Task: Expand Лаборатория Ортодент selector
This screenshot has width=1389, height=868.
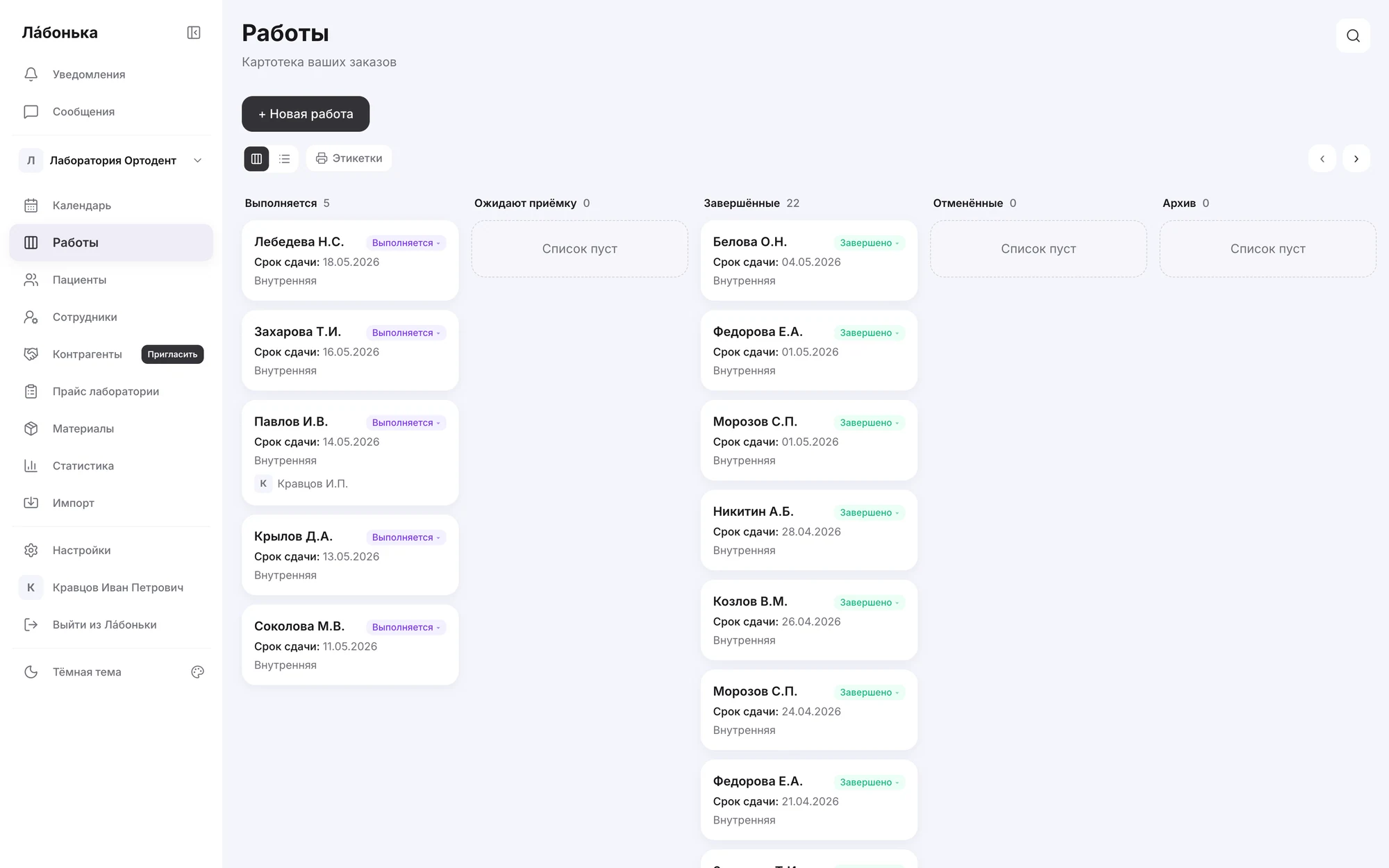Action: coord(111,160)
